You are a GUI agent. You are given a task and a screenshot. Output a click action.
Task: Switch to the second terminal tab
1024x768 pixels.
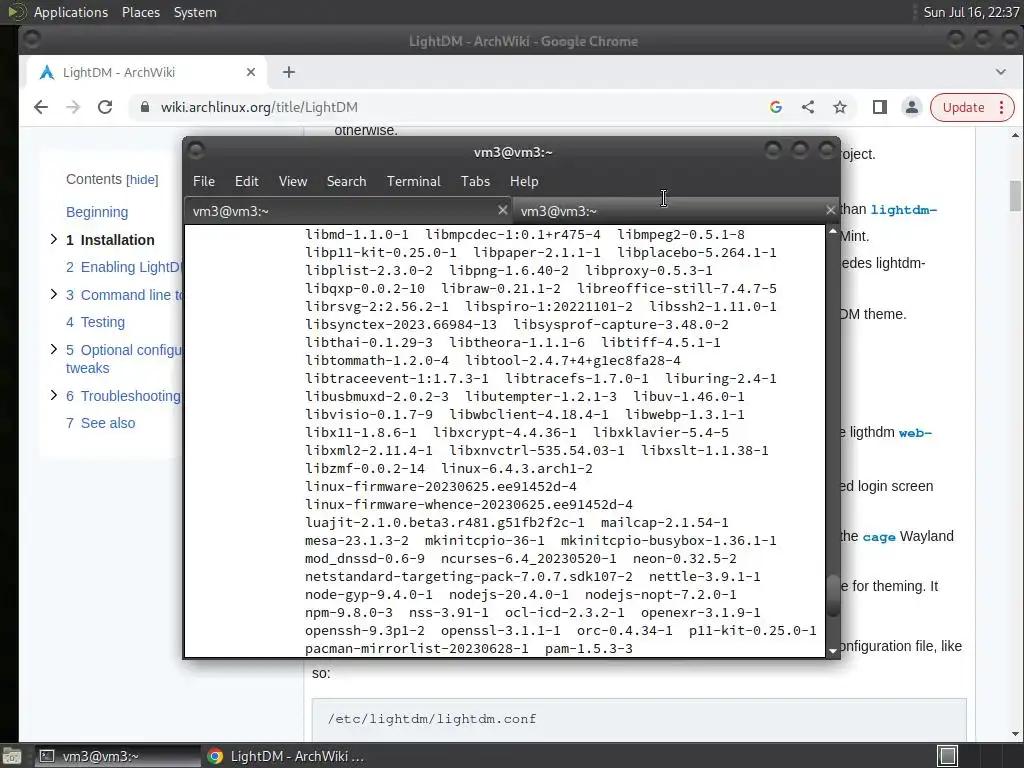click(675, 211)
